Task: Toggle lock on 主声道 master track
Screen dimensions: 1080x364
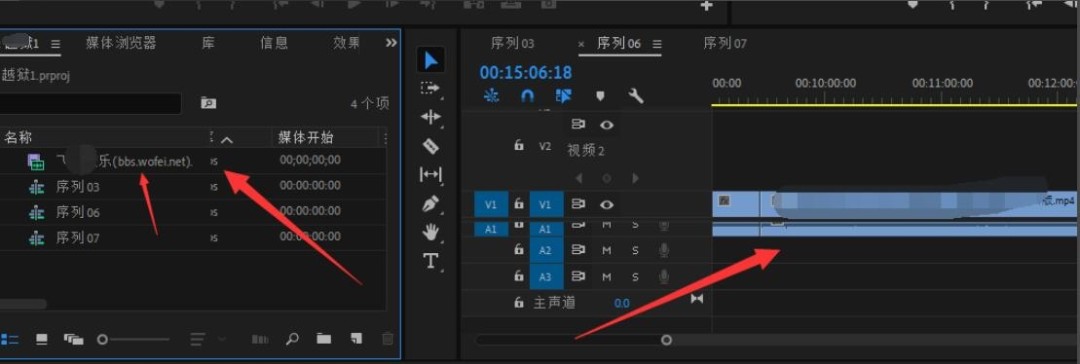Action: point(519,302)
